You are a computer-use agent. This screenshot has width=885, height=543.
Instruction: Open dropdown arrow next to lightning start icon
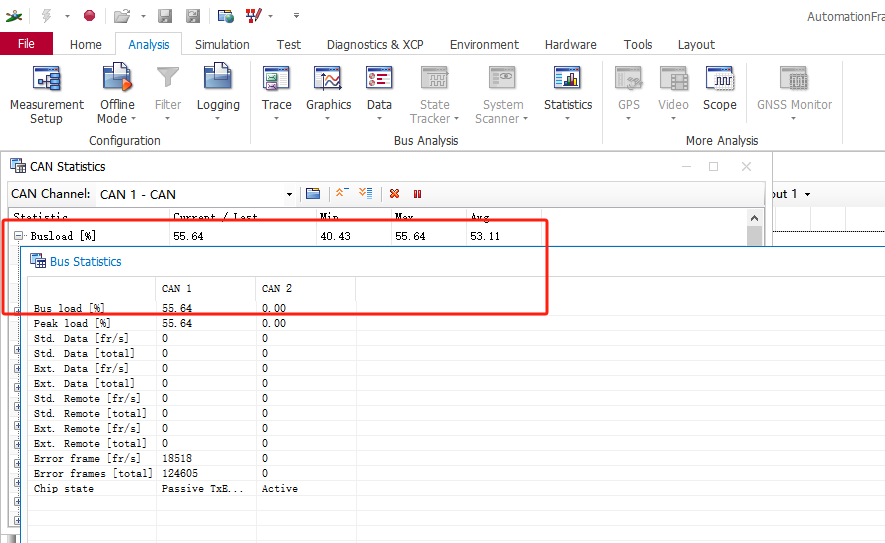(x=67, y=16)
